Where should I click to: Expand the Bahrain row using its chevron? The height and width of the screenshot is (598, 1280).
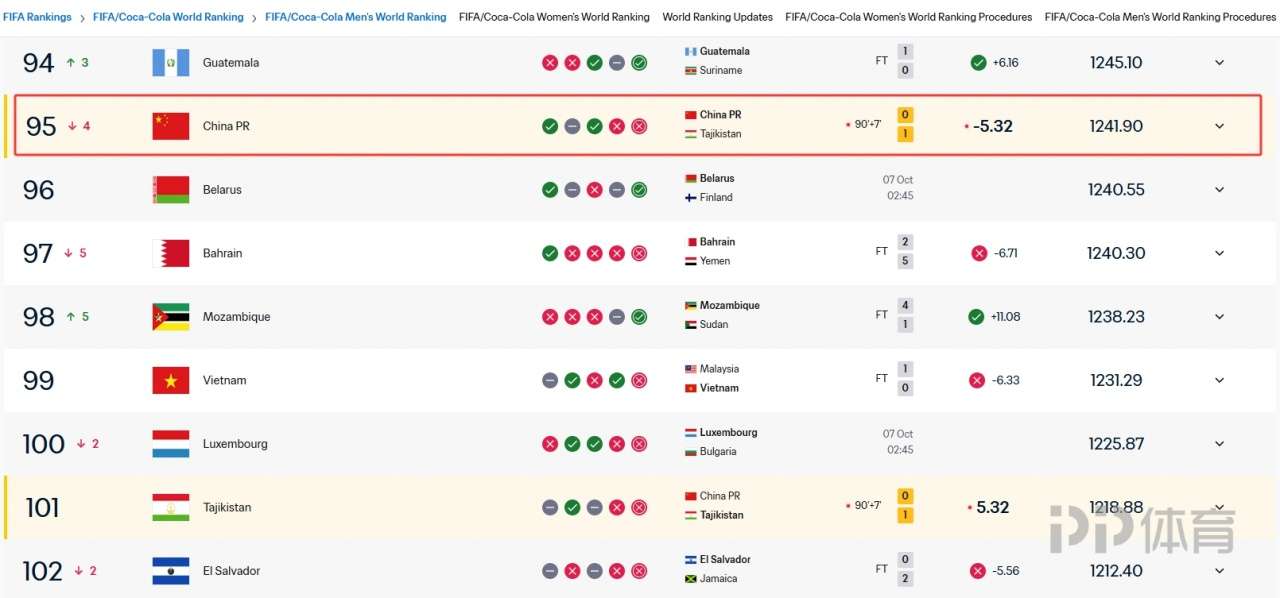[1219, 253]
